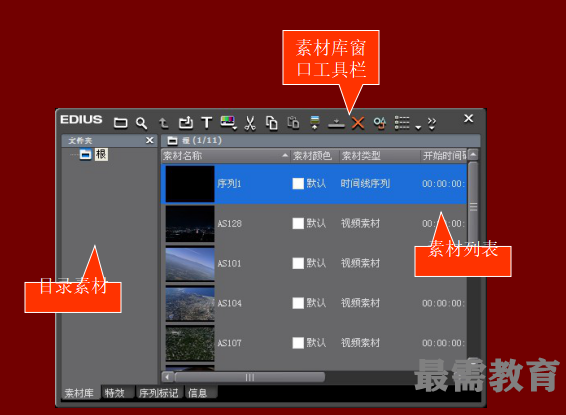Close the folder pane with its X

click(x=149, y=140)
